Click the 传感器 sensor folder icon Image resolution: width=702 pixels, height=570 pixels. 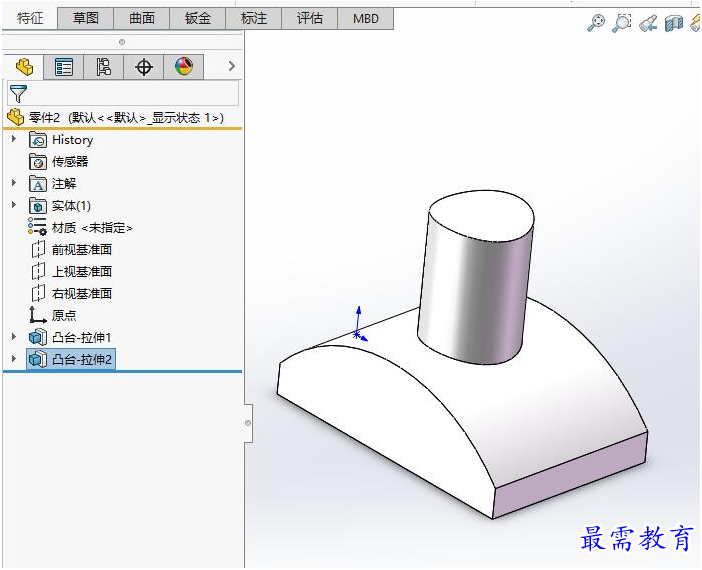point(38,162)
